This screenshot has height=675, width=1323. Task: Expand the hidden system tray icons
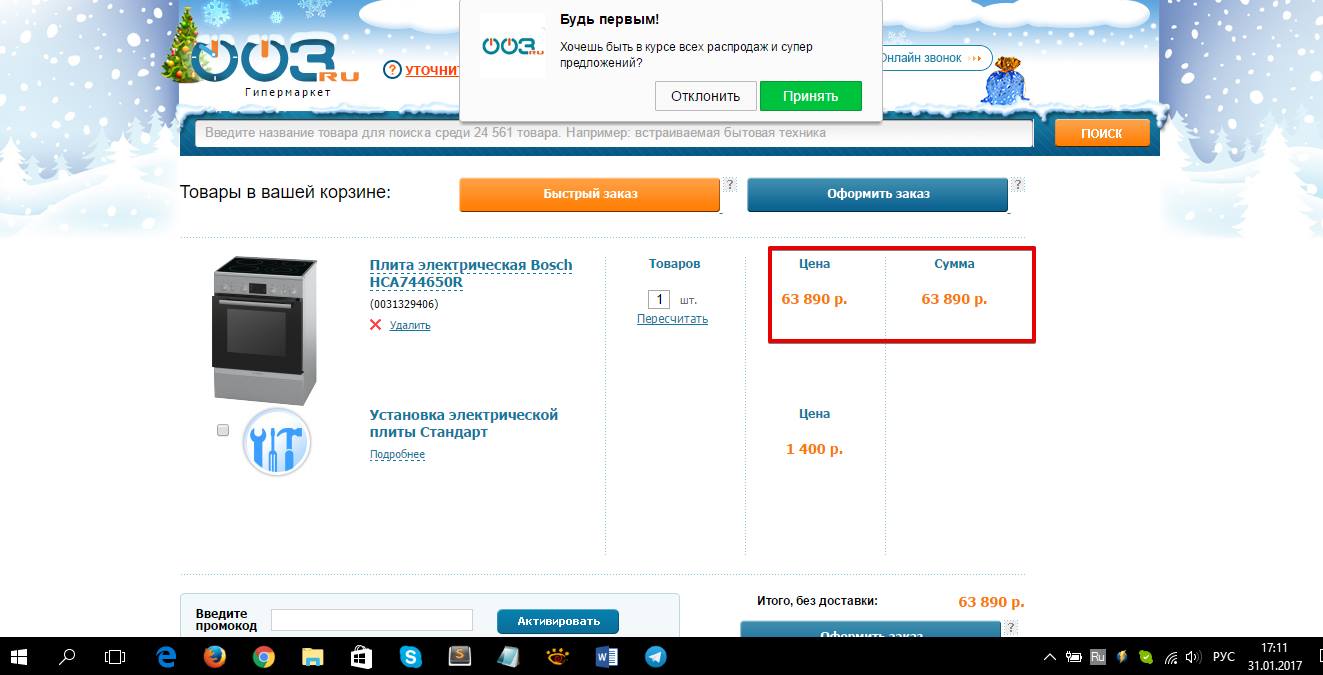click(1049, 657)
